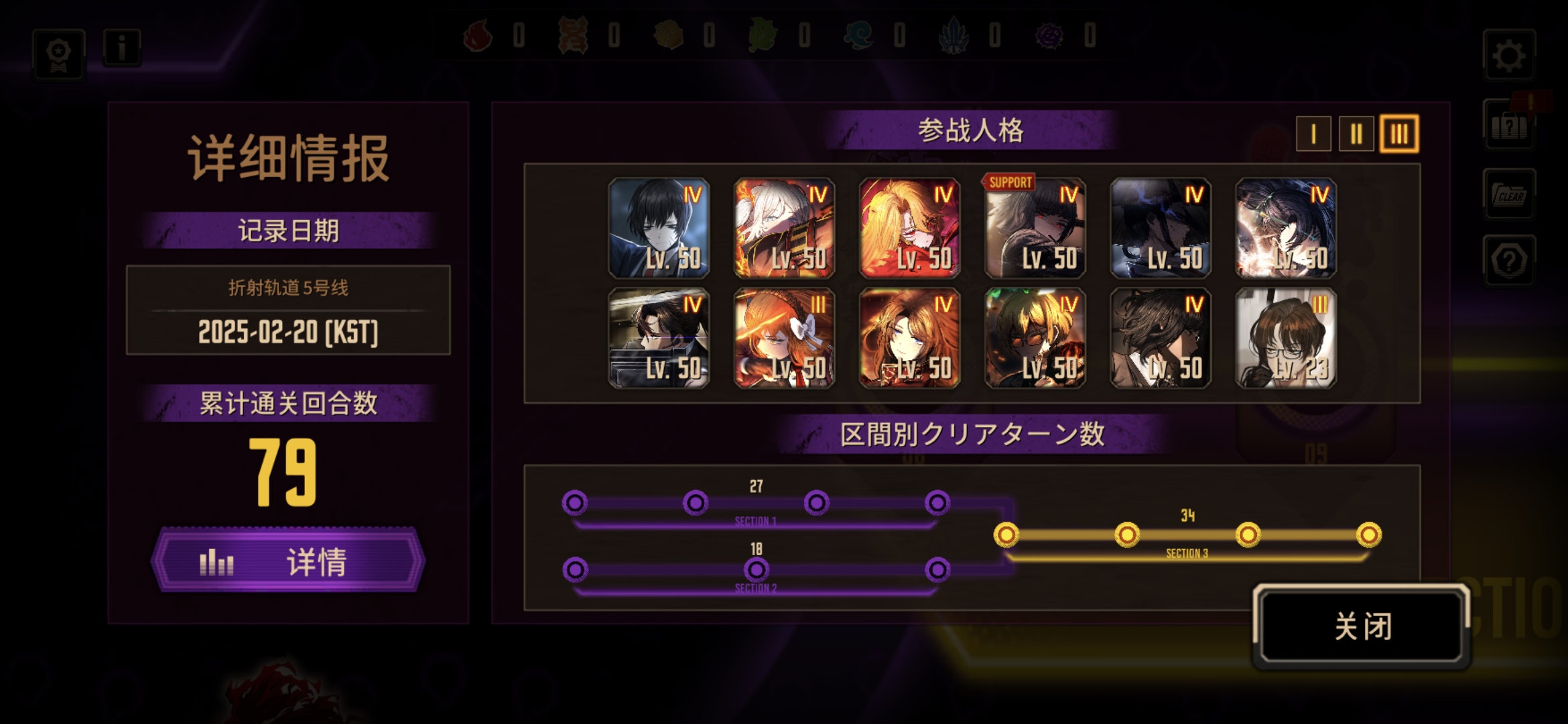Switch to team tab II

(1356, 134)
